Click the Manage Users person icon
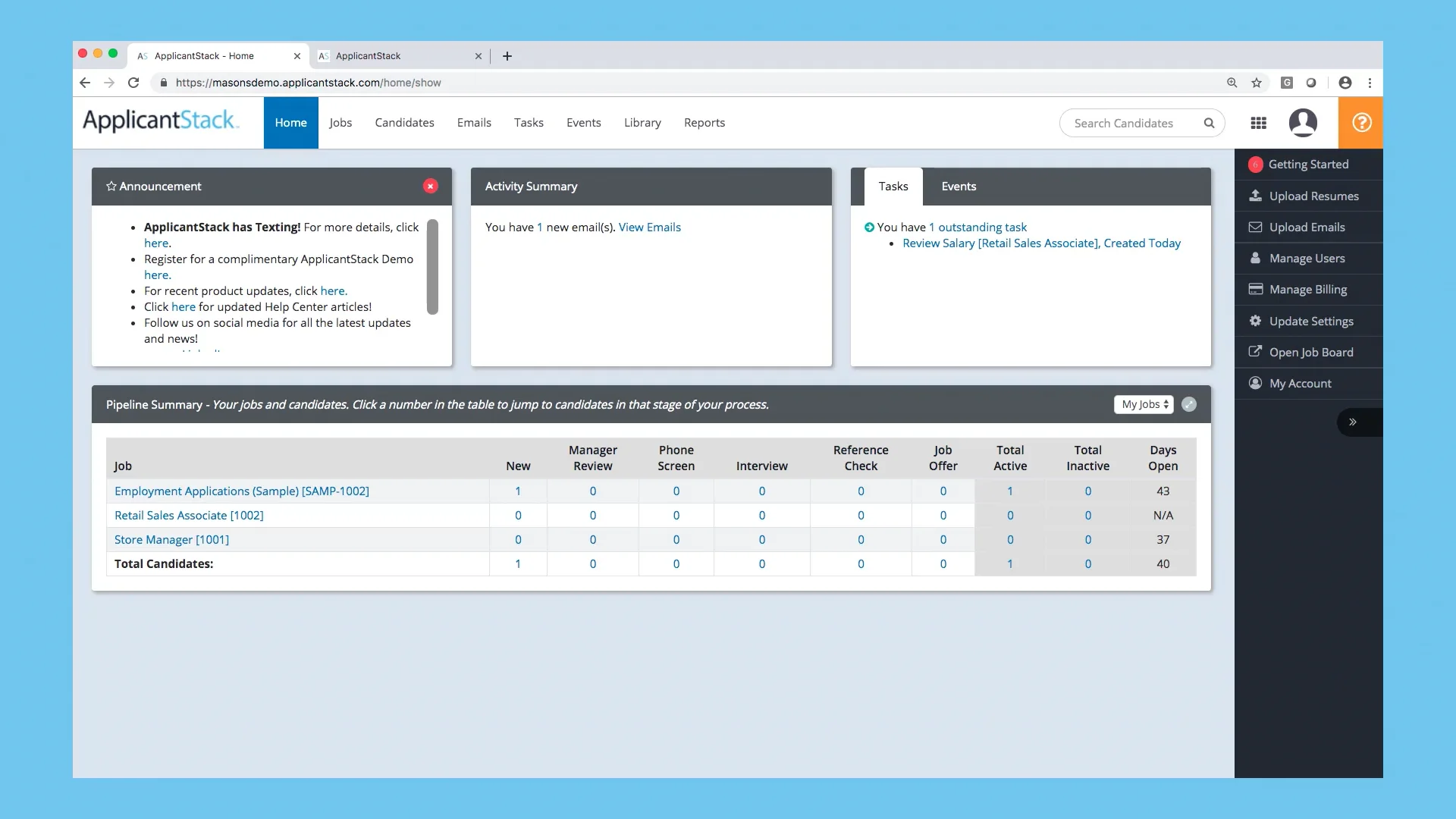 pyautogui.click(x=1256, y=258)
